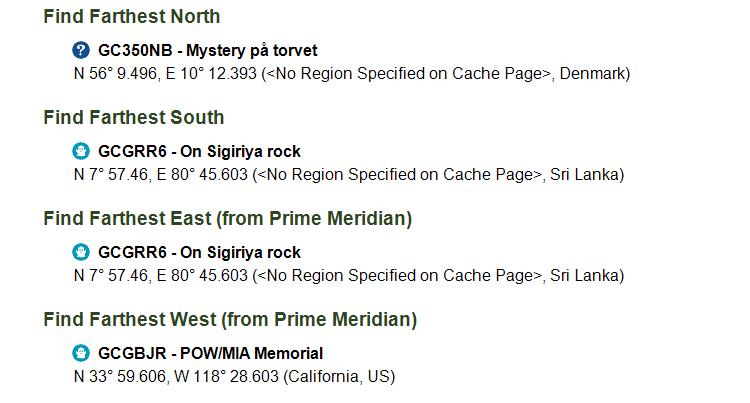The width and height of the screenshot is (750, 403).
Task: Click the ghost icon beside GCGBJR POW/MIA Memorial
Action: pos(81,353)
